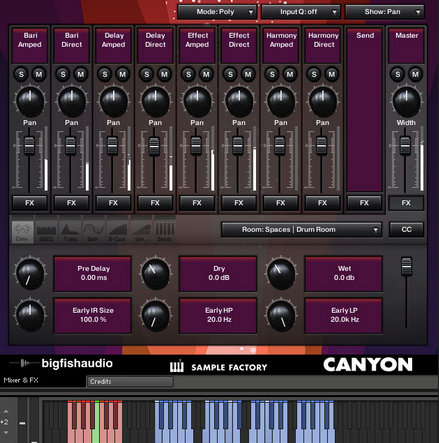Open FX for Bari Amped channel
This screenshot has width=439, height=443.
(x=30, y=203)
